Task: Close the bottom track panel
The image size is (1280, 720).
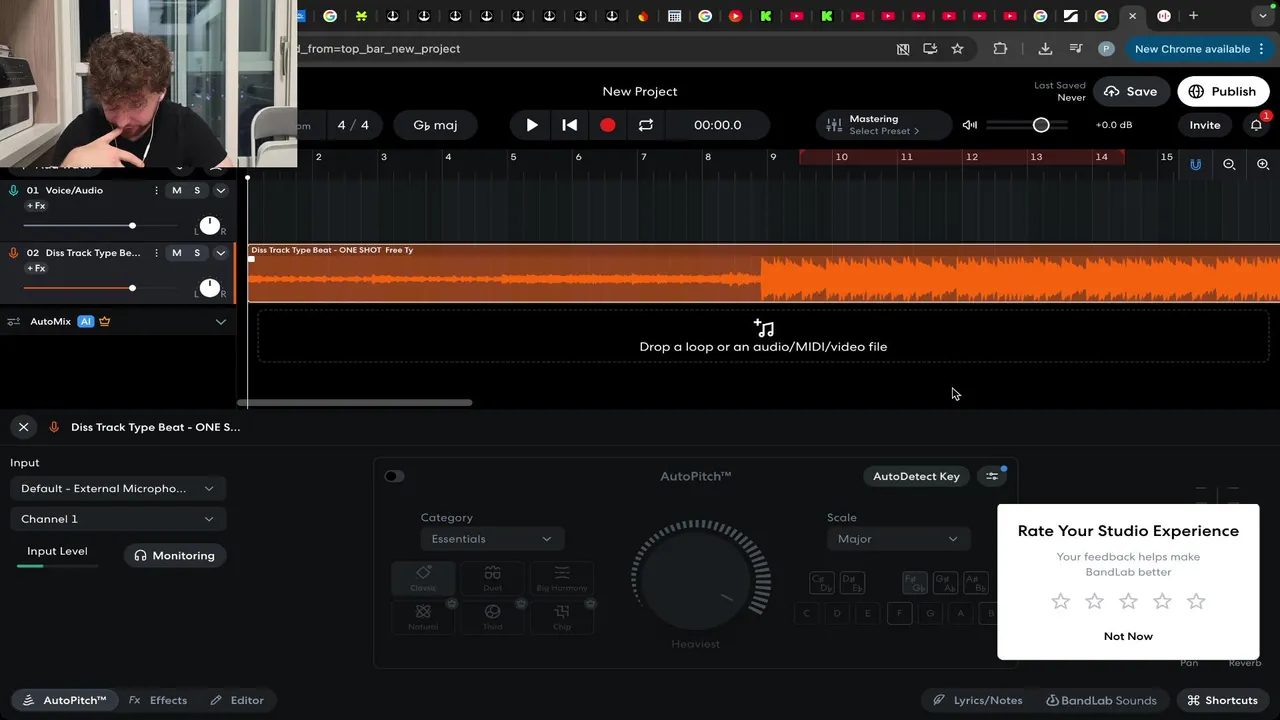Action: point(24,427)
